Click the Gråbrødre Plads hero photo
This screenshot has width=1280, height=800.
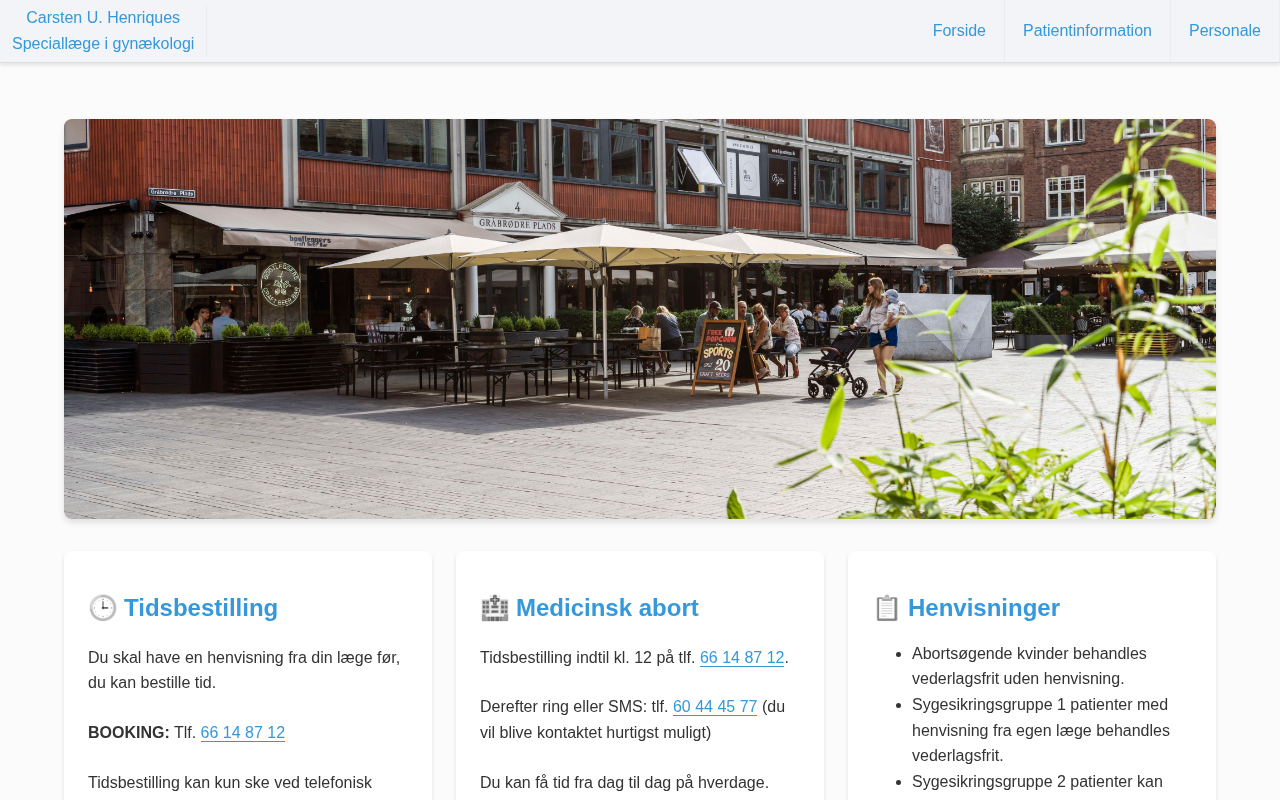coord(640,319)
